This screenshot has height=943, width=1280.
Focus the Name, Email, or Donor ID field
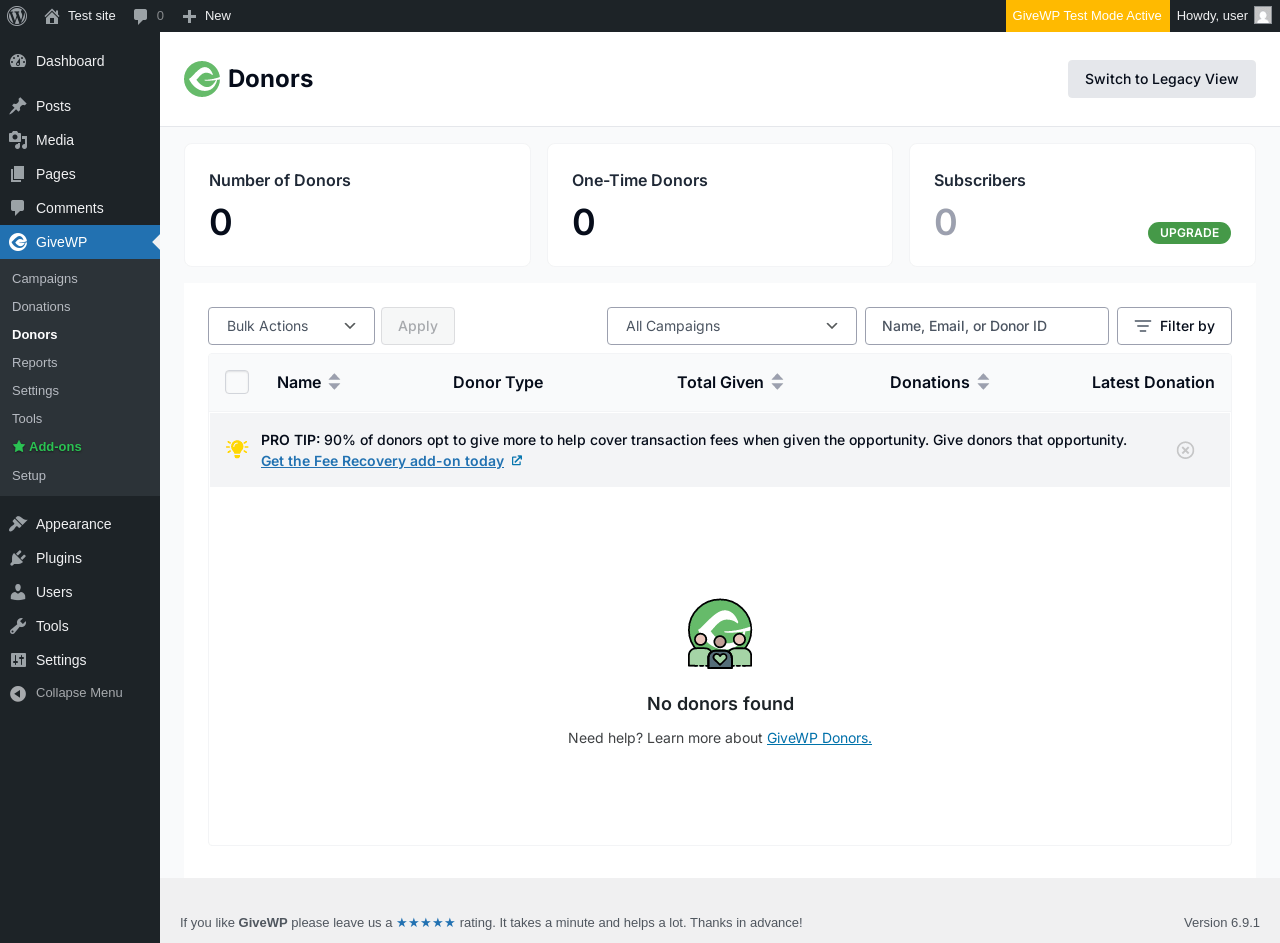(987, 326)
